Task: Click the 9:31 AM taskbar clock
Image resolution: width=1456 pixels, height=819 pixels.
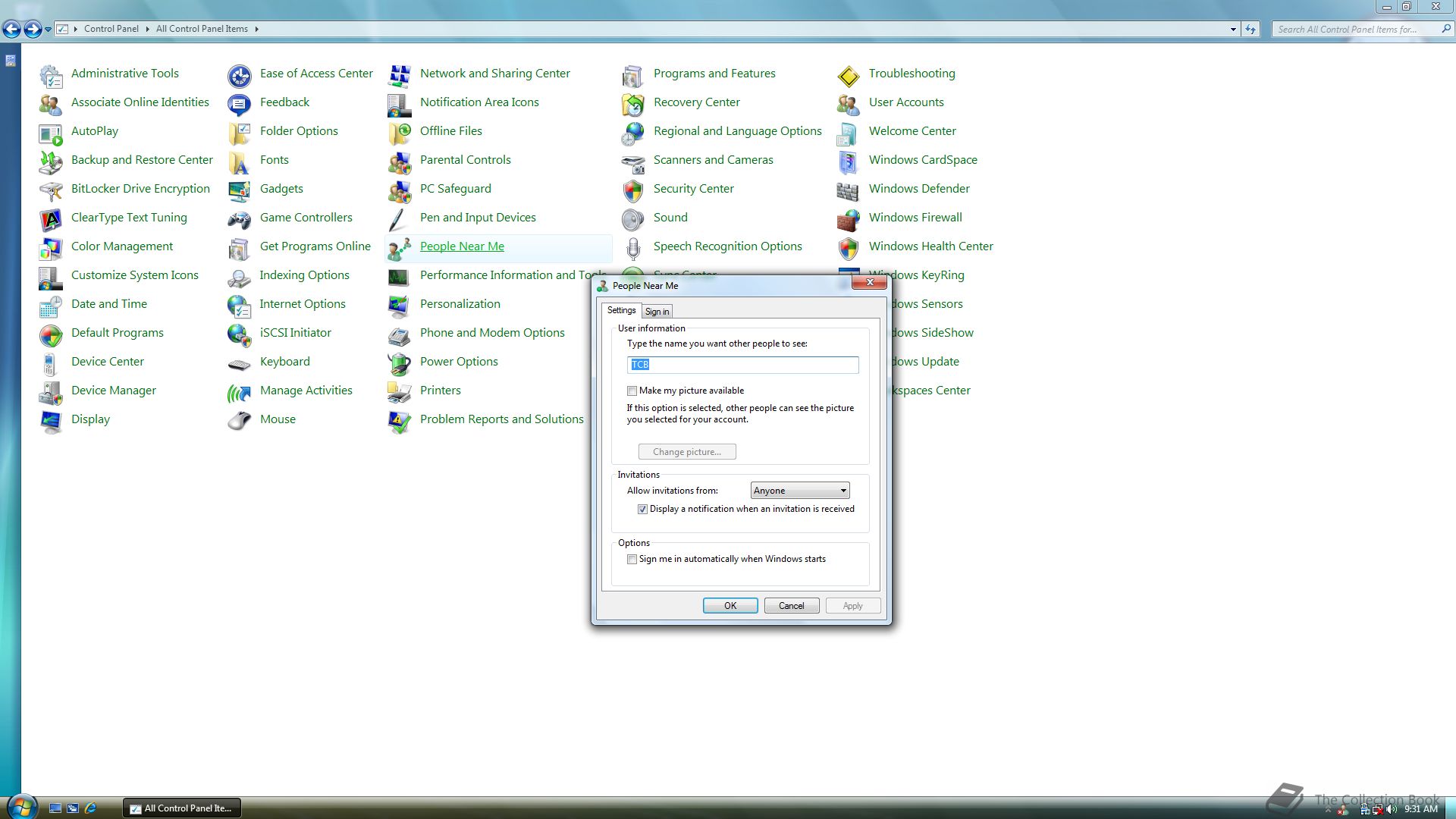Action: click(x=1421, y=809)
